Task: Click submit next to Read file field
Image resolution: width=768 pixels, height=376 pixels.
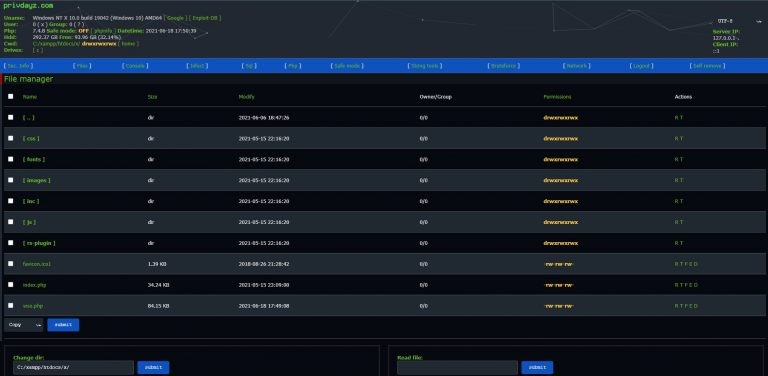Action: pyautogui.click(x=537, y=367)
